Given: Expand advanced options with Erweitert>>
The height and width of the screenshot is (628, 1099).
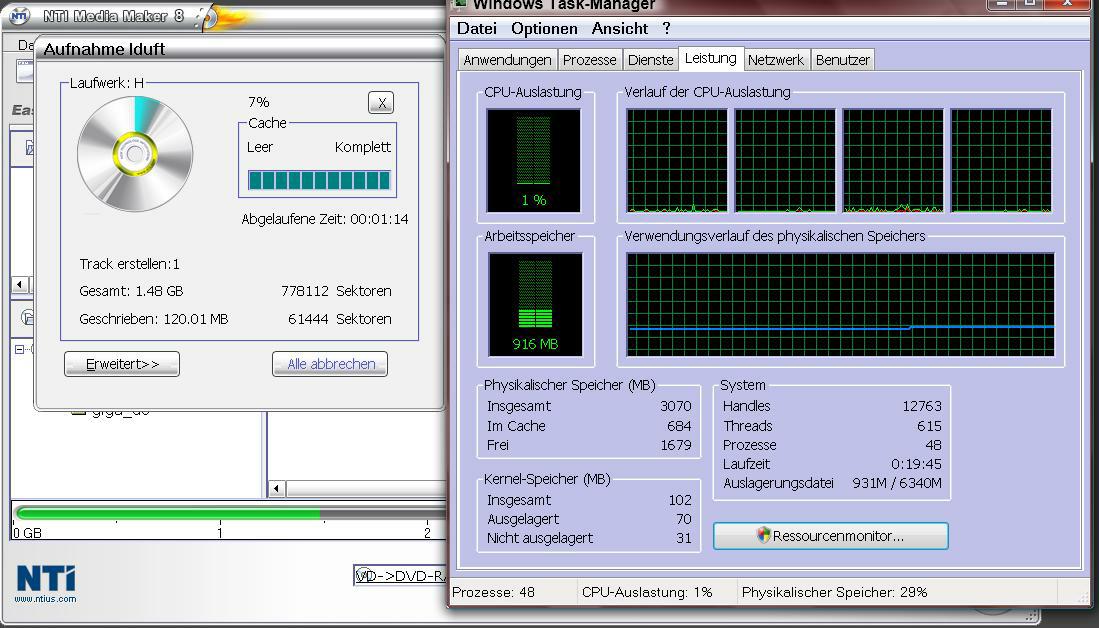Looking at the screenshot, I should 122,364.
